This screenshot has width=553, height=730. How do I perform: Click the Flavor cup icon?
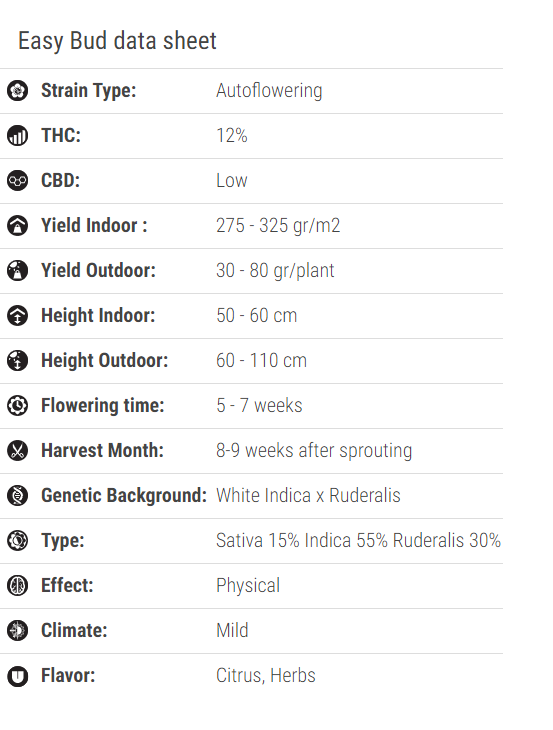coord(18,676)
